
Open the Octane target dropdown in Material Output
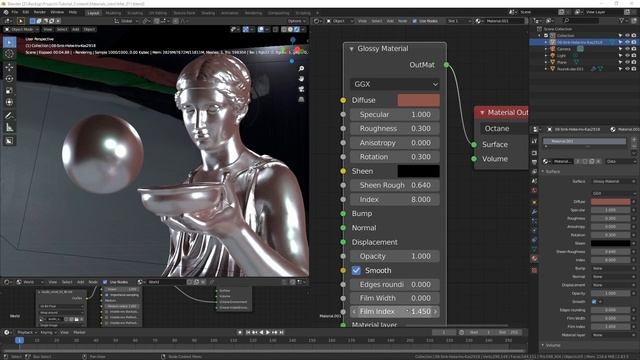tap(504, 129)
